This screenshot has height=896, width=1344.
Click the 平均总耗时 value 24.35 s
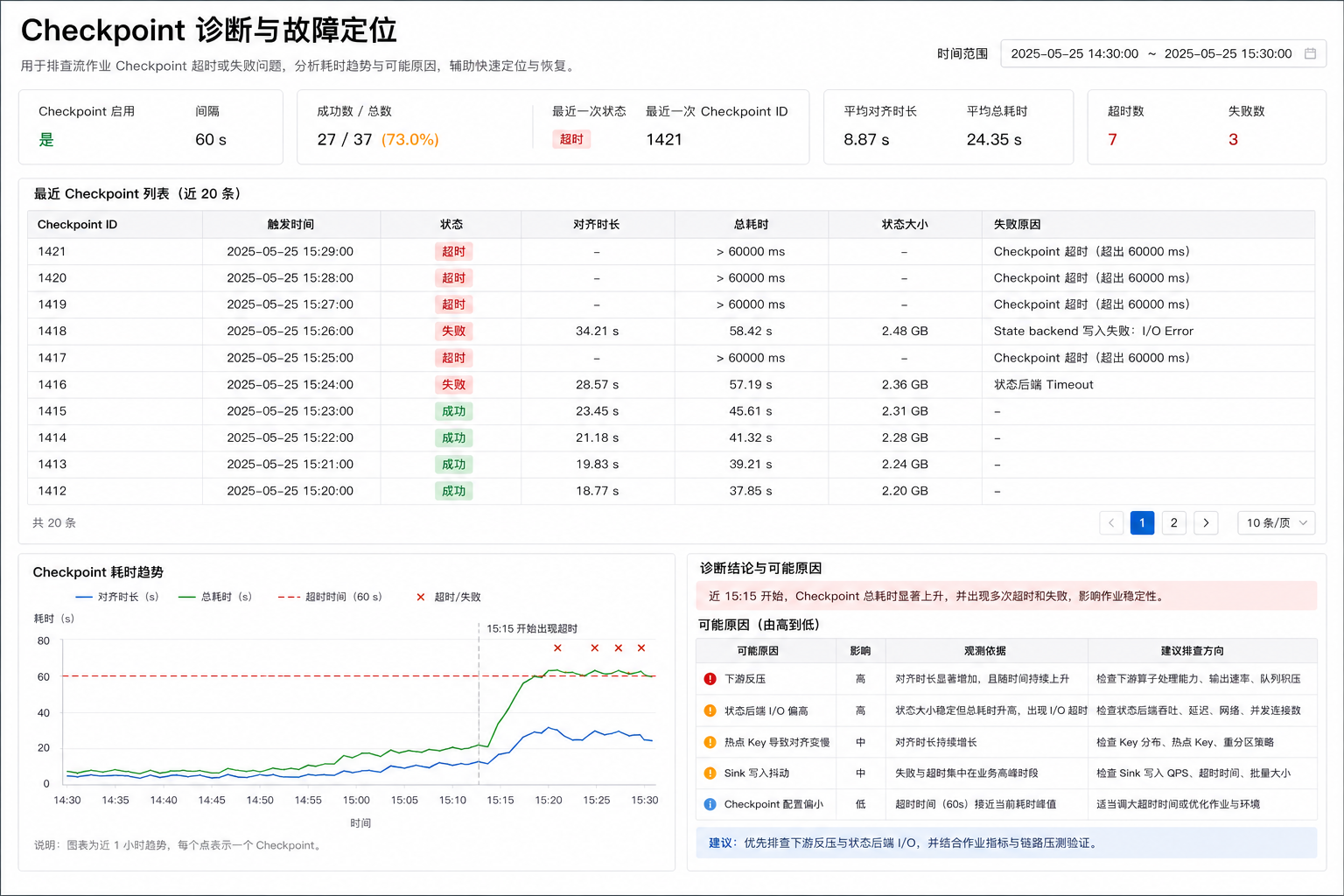tap(994, 140)
